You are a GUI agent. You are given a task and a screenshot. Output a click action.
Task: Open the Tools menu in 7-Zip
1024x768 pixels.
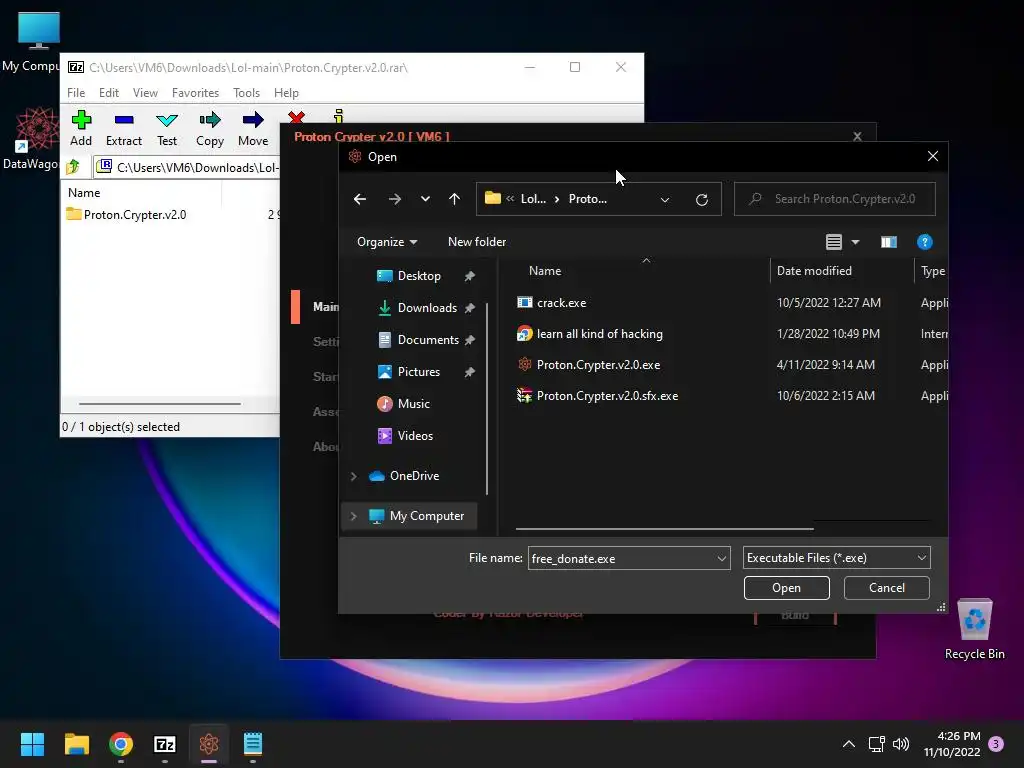[x=246, y=93]
